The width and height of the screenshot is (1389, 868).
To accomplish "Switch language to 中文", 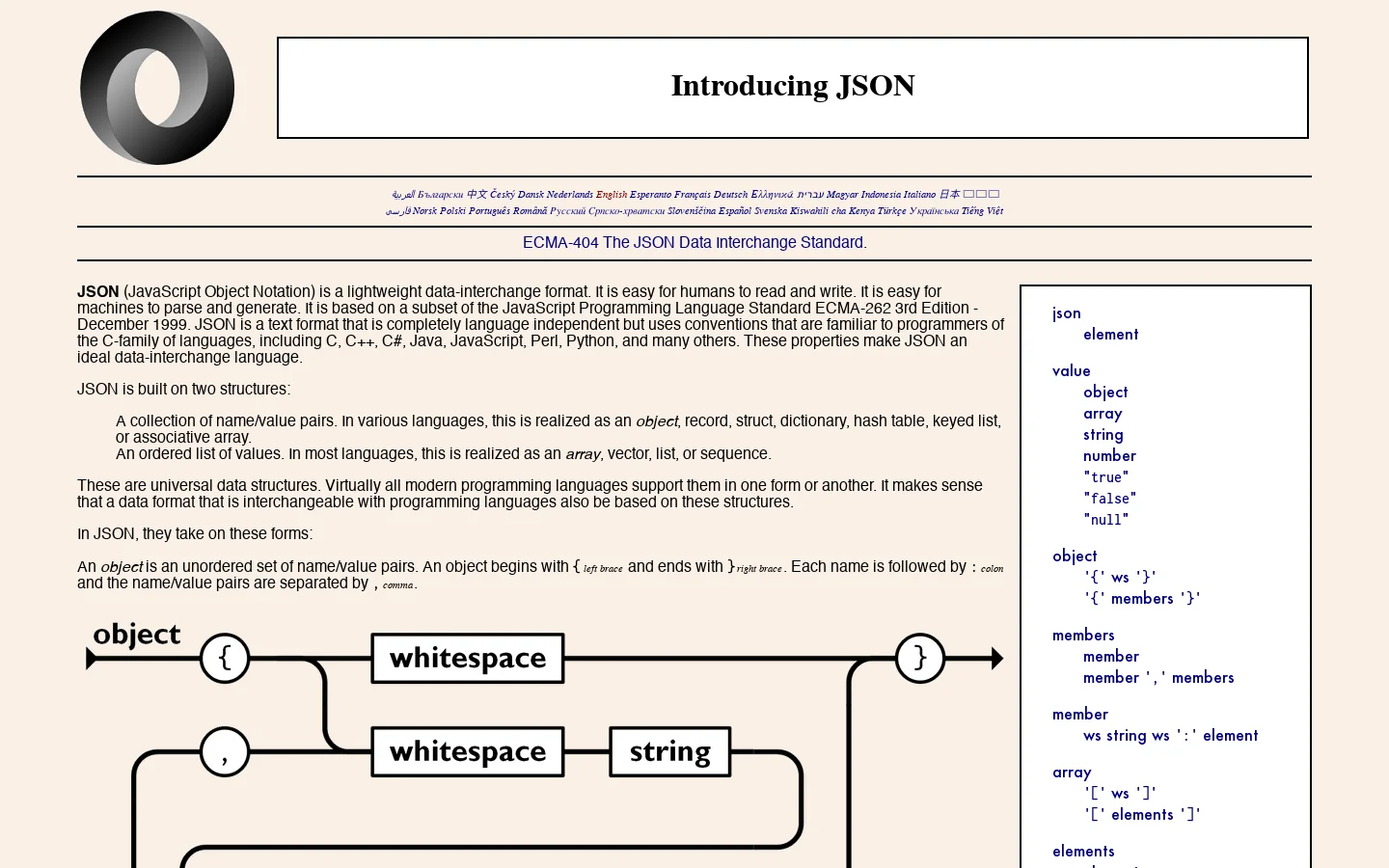I will tap(477, 195).
